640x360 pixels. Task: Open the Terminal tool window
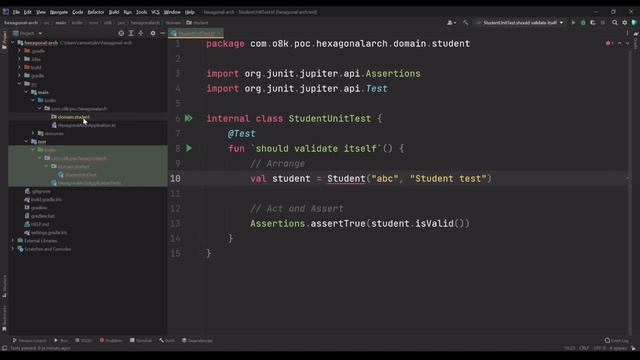(141, 340)
